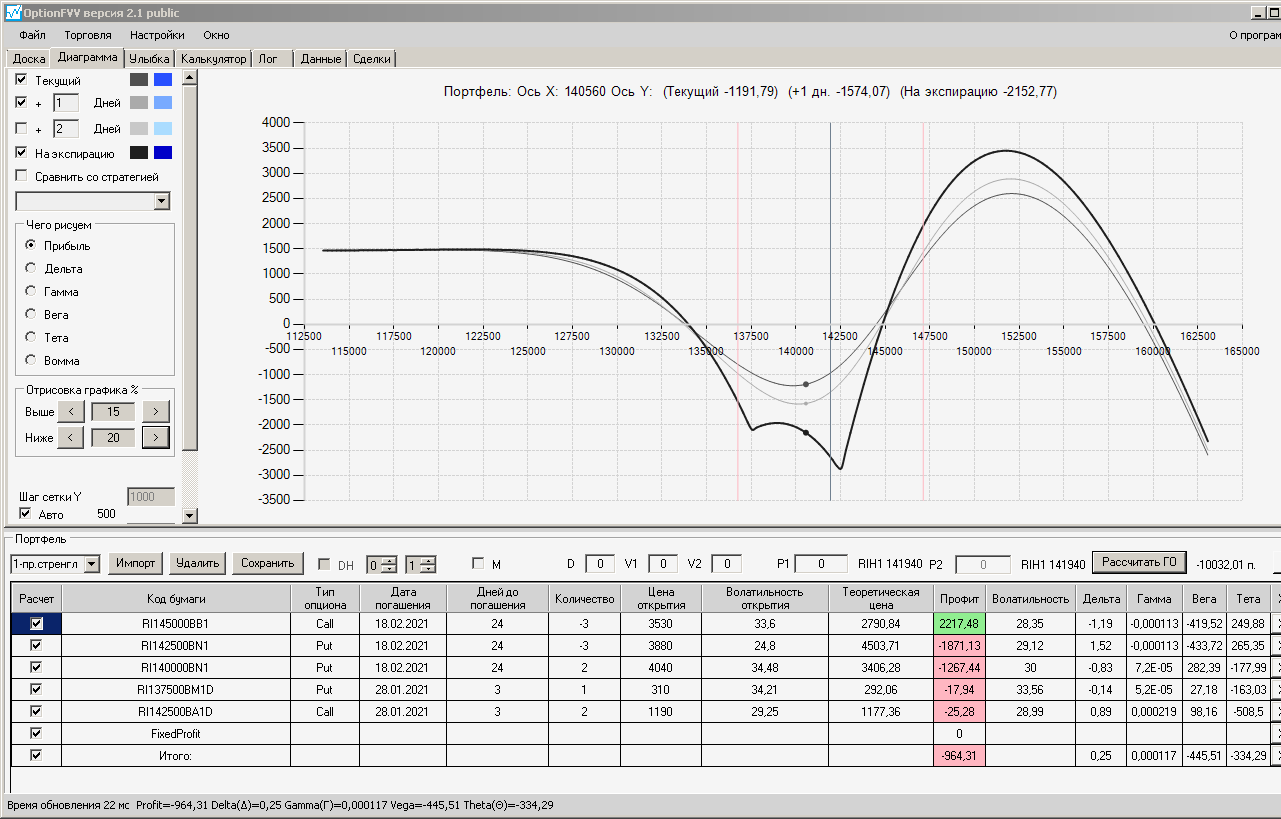Select the Дельта radio button

coord(31,268)
